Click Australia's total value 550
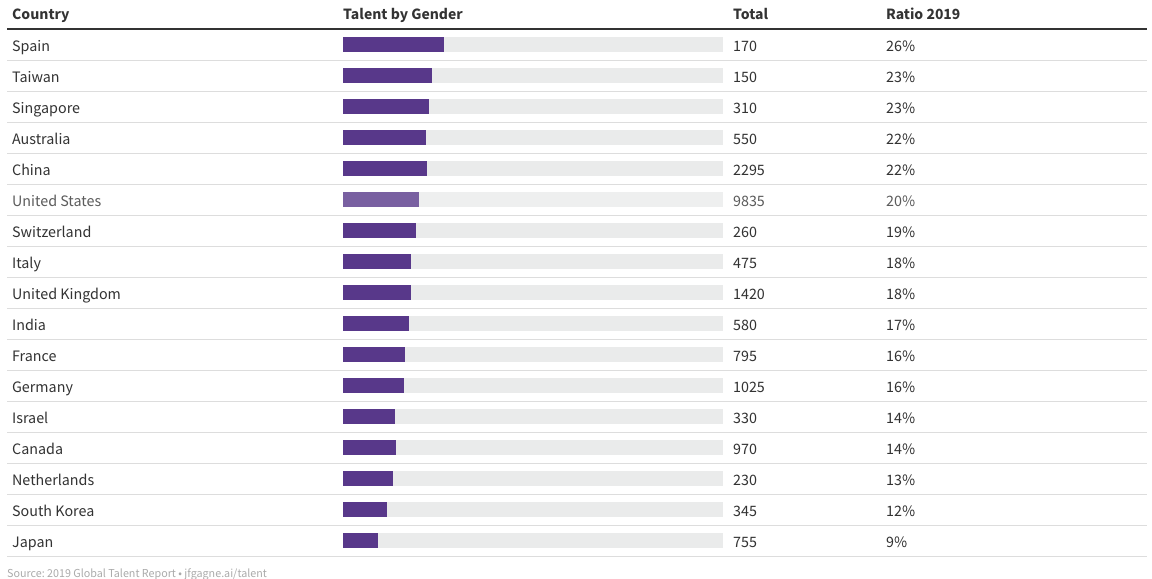Viewport: 1152px width, 579px height. coord(745,139)
